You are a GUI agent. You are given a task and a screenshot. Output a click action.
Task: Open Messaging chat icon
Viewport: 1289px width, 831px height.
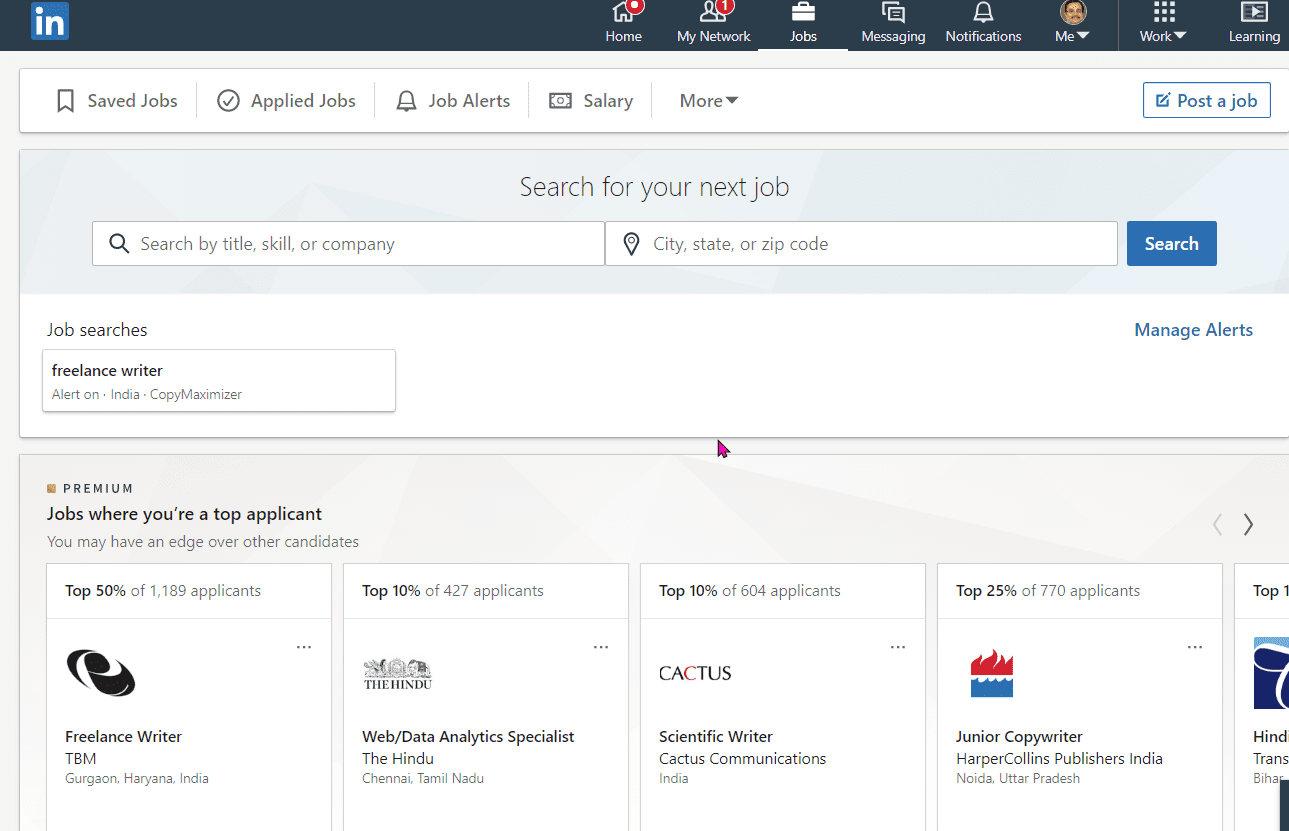coord(893,13)
